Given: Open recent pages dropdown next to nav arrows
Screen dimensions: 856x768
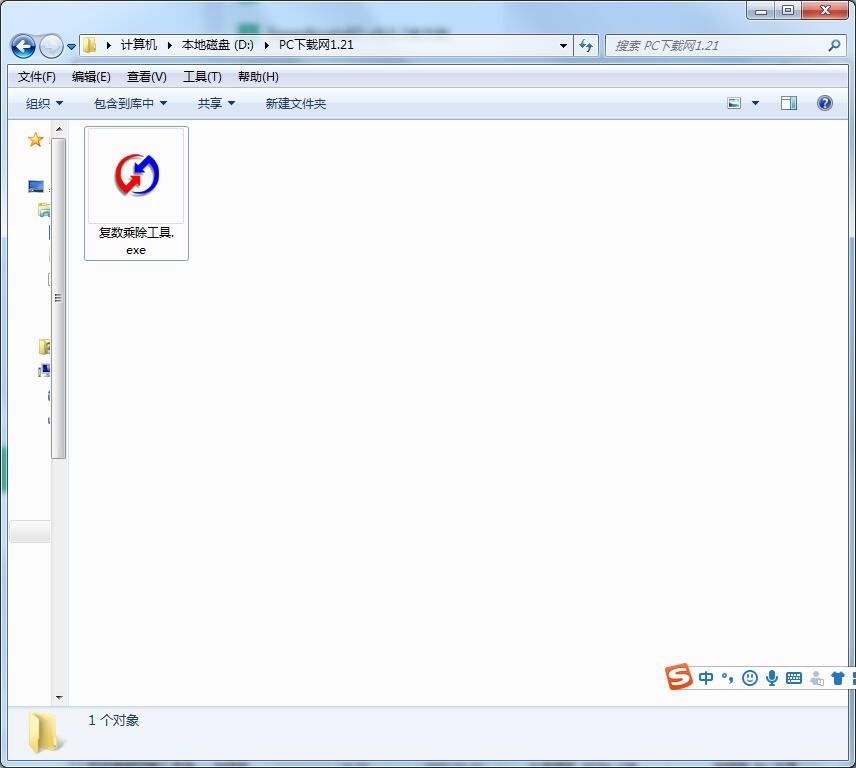Looking at the screenshot, I should point(72,47).
